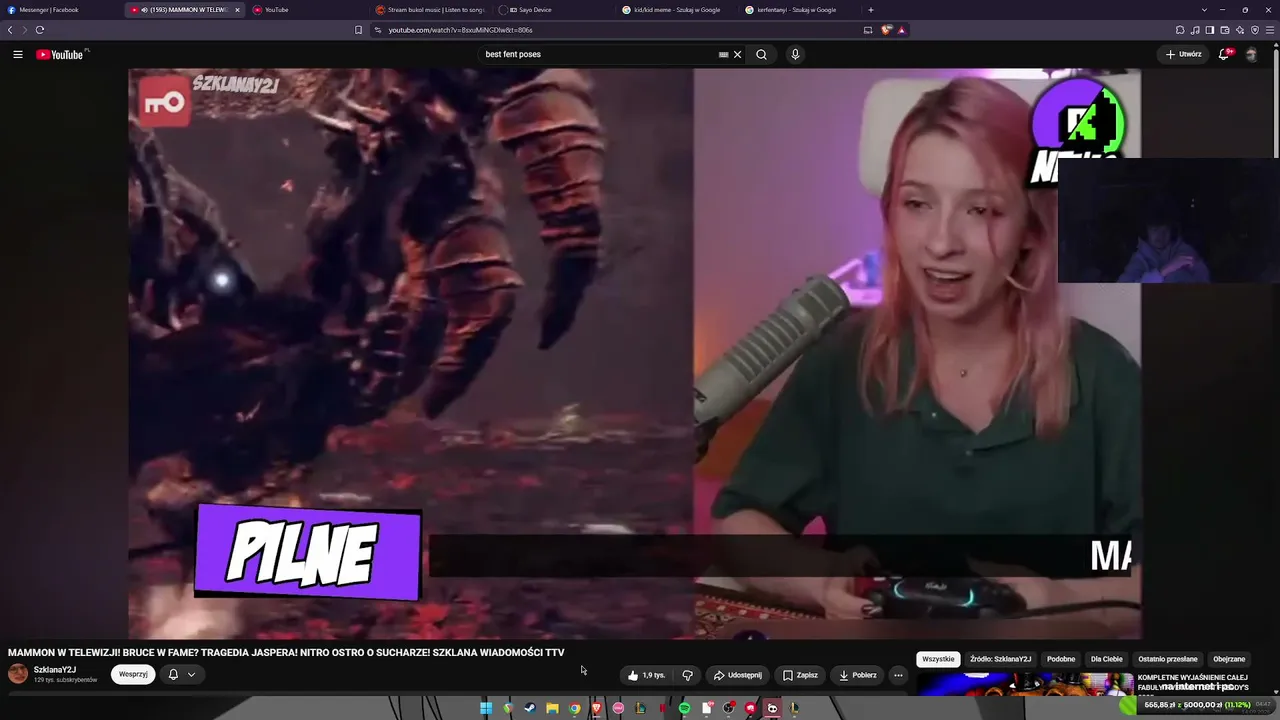
Task: Dislike the video with thumbs-down icon
Action: (687, 675)
